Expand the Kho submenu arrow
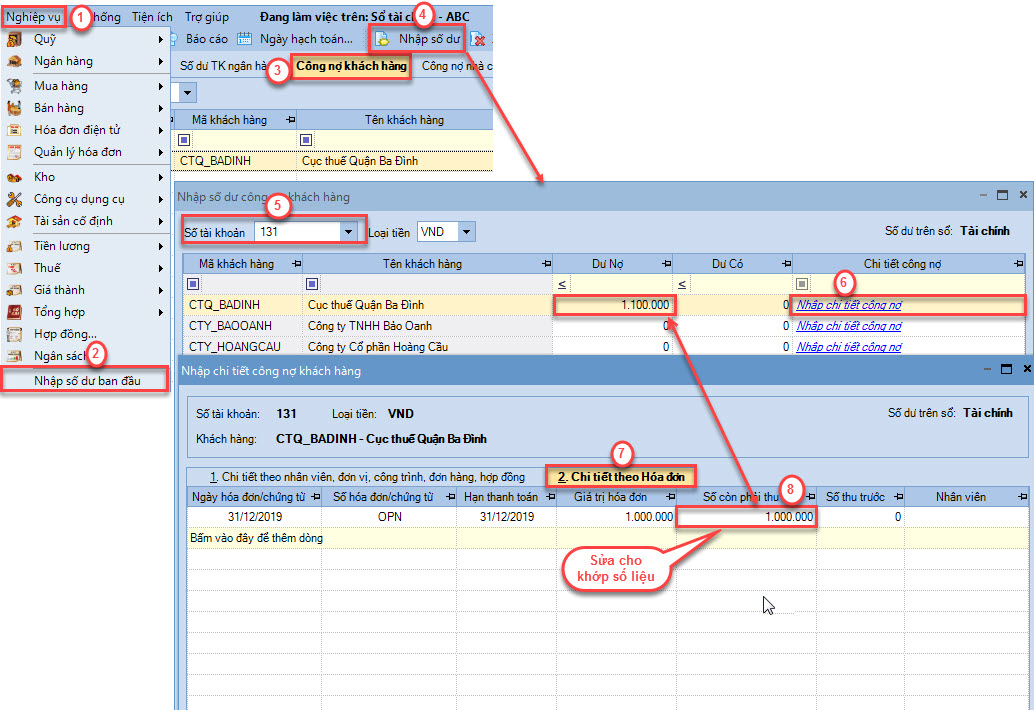The width and height of the screenshot is (1034, 710). [x=160, y=177]
